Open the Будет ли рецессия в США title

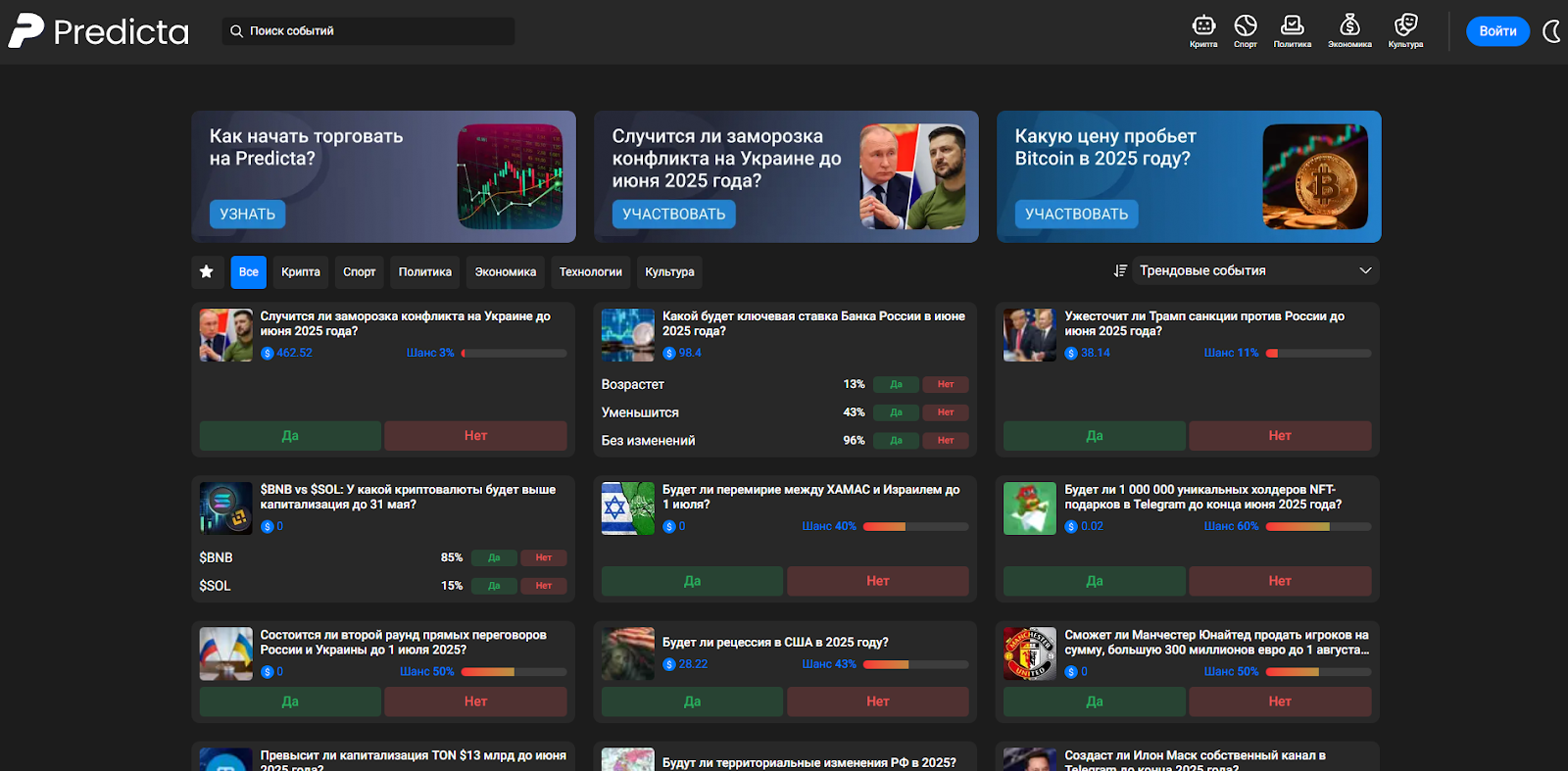tap(775, 643)
